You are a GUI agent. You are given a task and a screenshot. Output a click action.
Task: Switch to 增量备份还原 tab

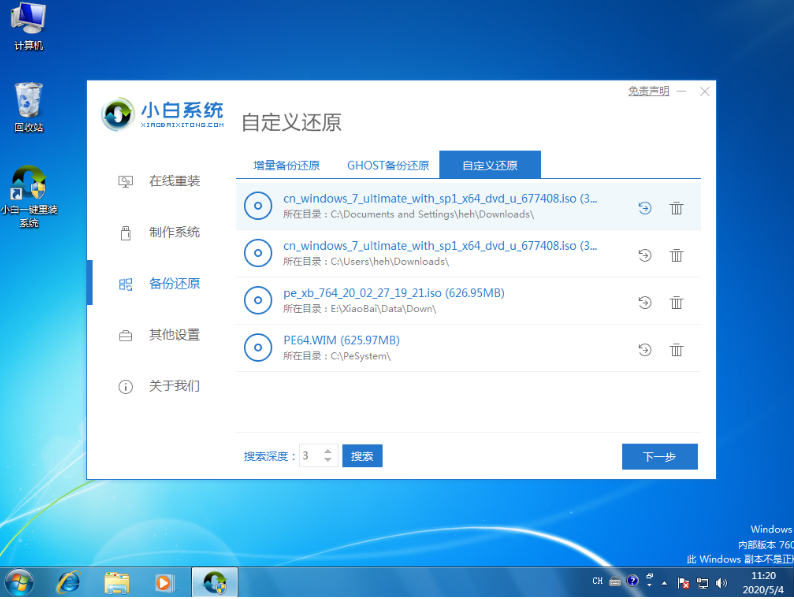tap(286, 165)
